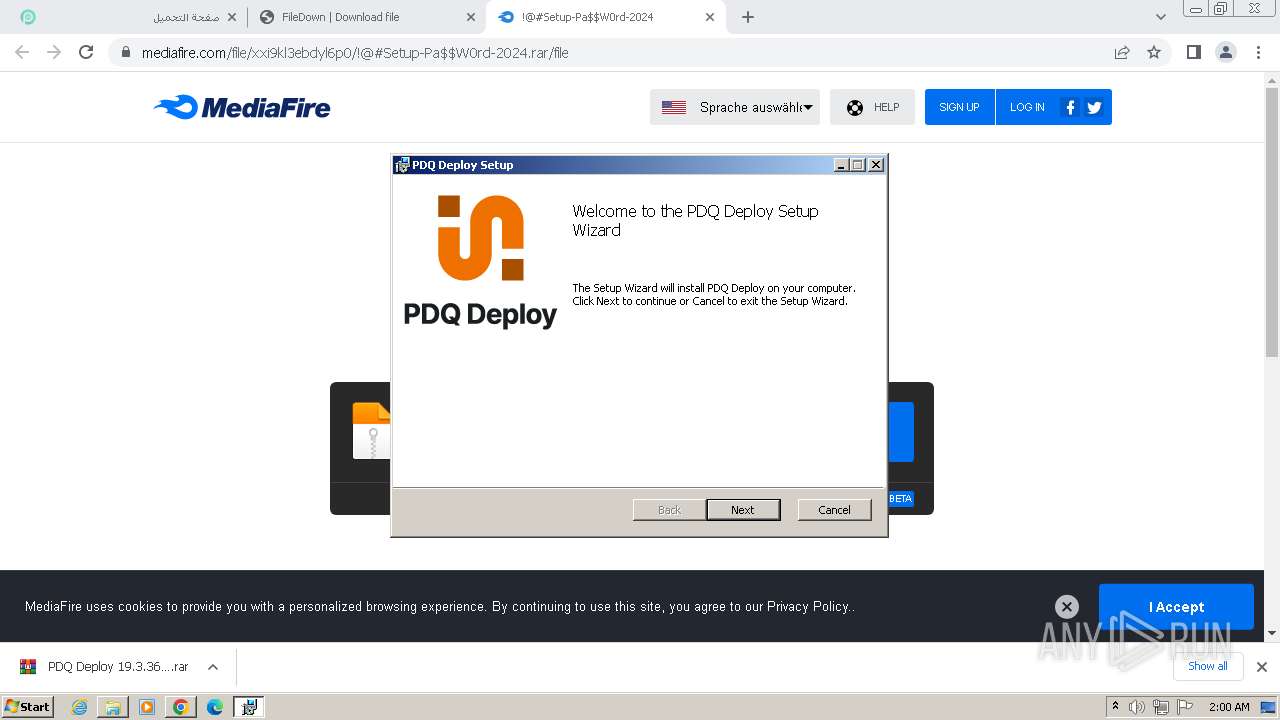Cancel the PDQ Deploy Setup wizard
The width and height of the screenshot is (1280, 720).
pos(834,510)
